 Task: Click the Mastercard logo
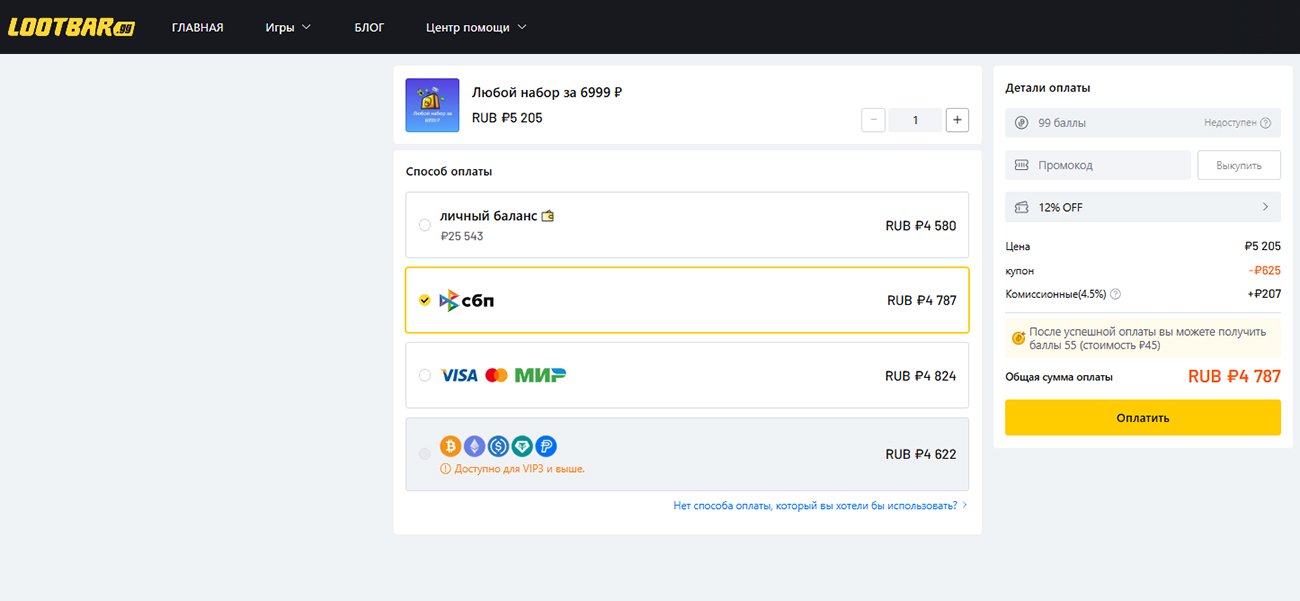tap(496, 376)
